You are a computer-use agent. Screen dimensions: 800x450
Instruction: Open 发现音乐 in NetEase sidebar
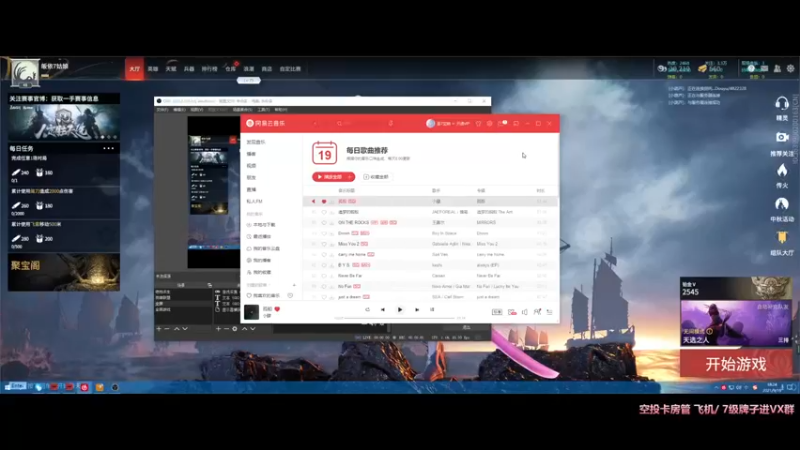click(256, 142)
